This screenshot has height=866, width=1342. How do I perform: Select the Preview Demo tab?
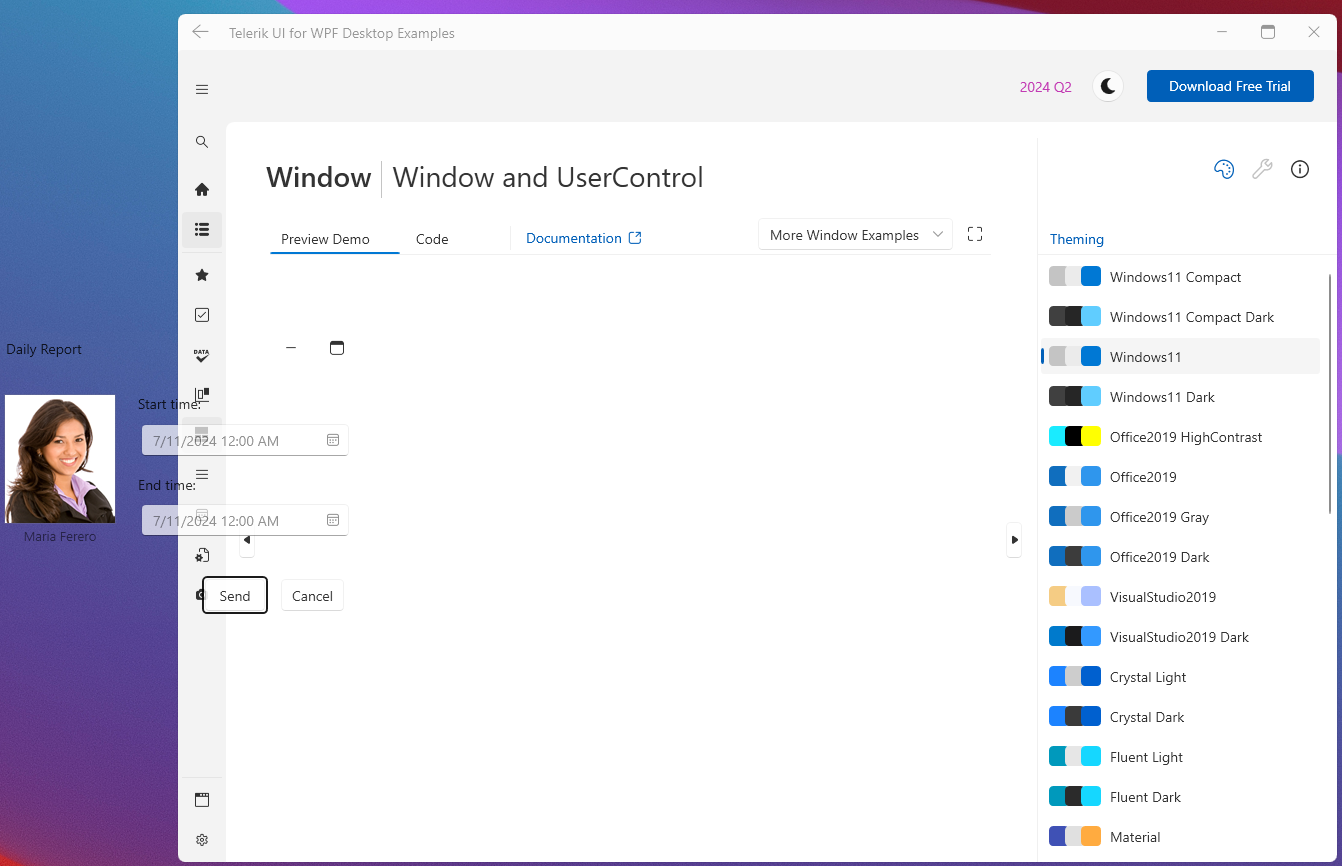325,239
